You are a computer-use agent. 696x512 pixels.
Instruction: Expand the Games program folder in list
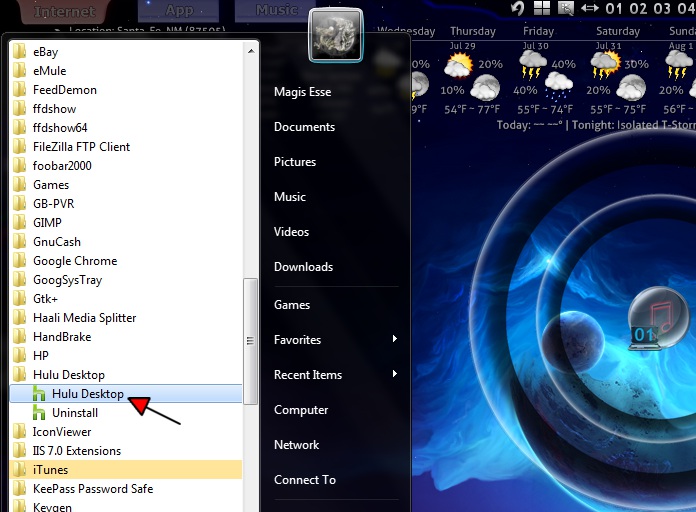[126, 185]
